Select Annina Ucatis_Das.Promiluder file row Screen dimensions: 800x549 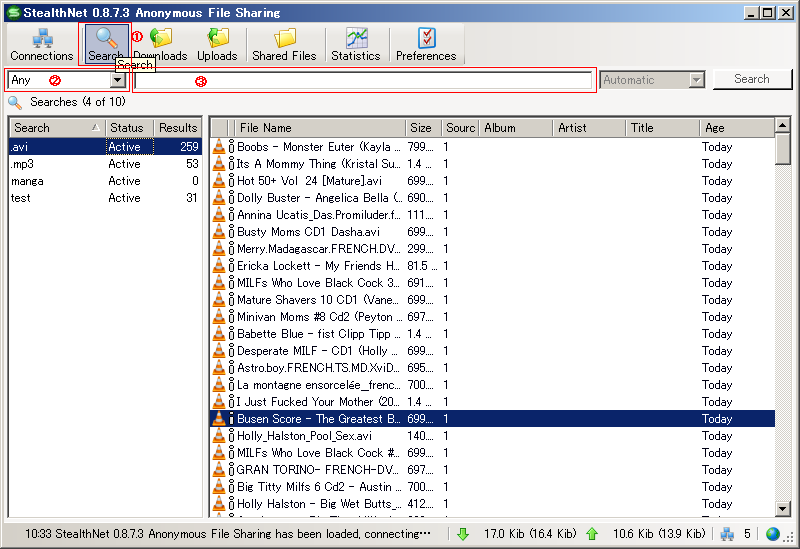point(493,215)
